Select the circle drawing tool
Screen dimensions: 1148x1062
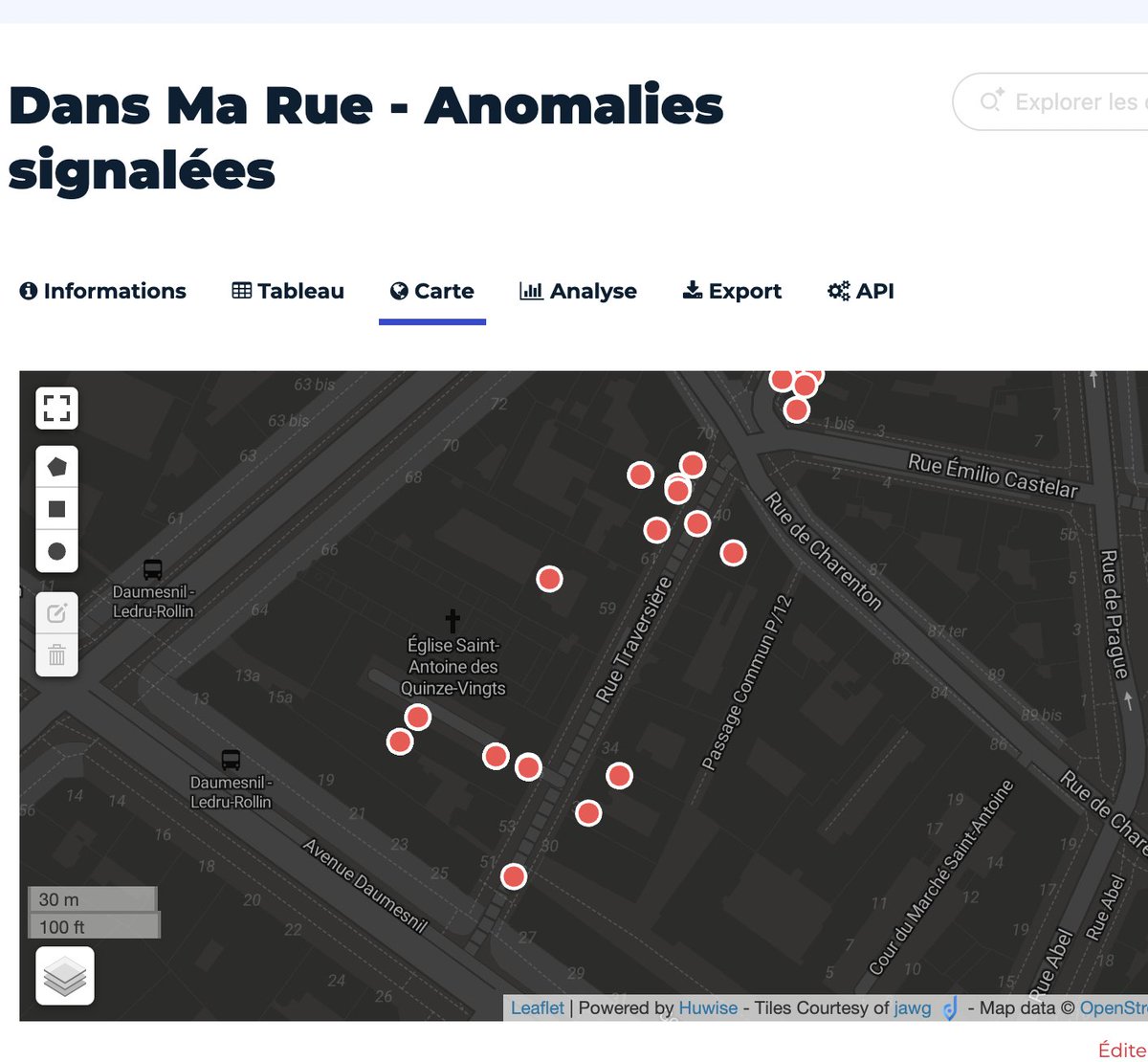[x=56, y=550]
